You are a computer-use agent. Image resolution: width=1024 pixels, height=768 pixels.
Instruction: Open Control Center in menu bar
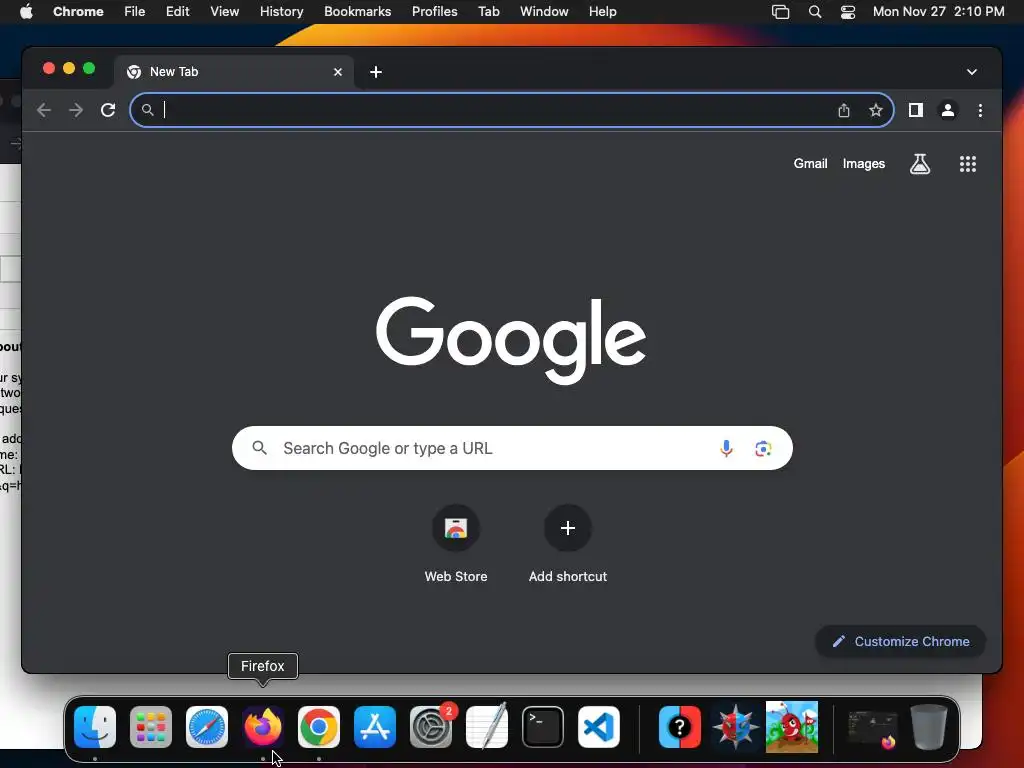pyautogui.click(x=848, y=12)
